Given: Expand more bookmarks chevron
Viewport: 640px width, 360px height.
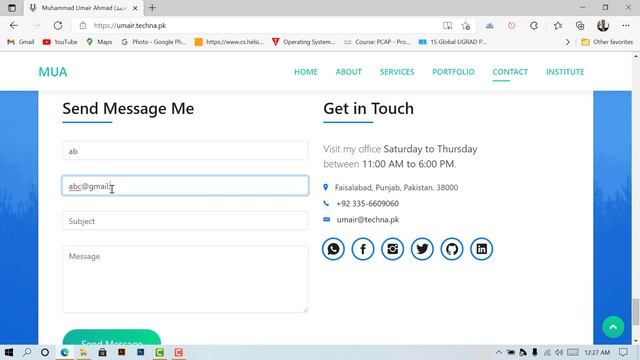Looking at the screenshot, I should [x=567, y=42].
